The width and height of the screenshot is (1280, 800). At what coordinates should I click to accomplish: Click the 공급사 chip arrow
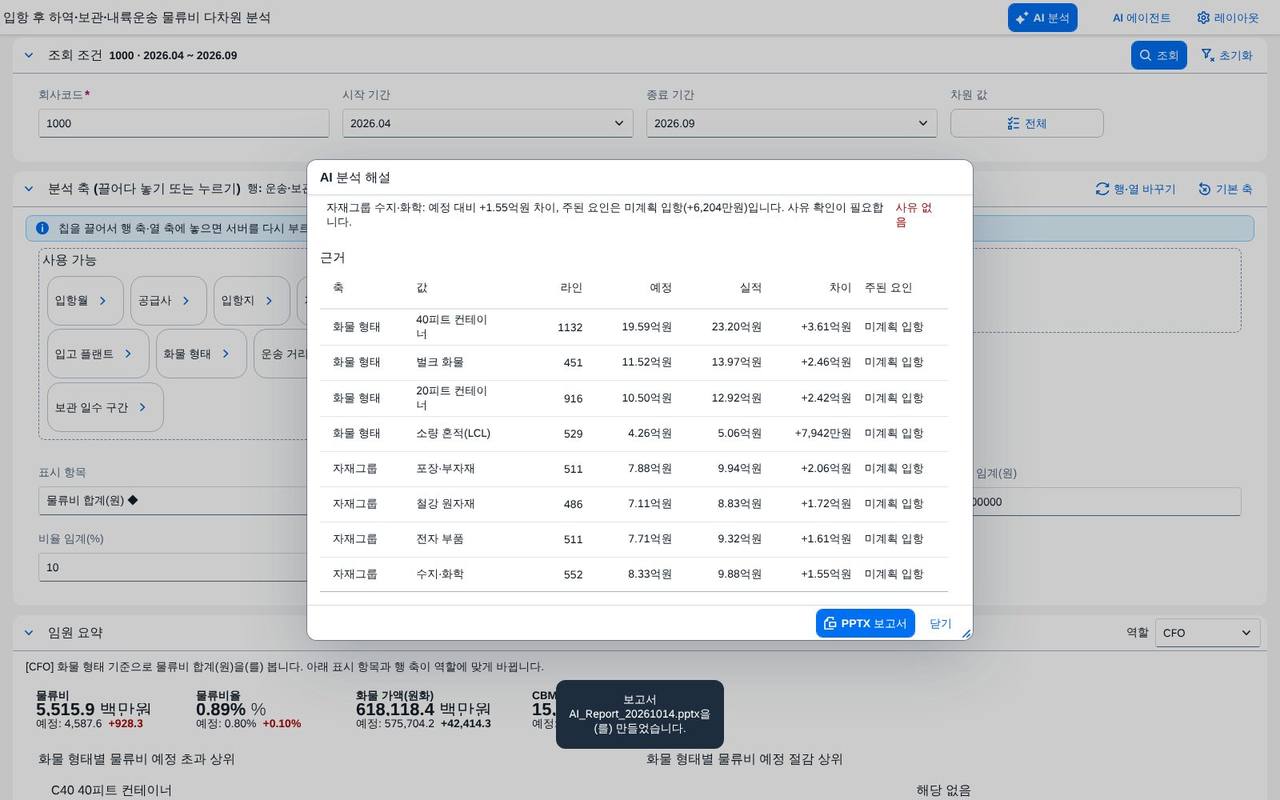pyautogui.click(x=188, y=300)
